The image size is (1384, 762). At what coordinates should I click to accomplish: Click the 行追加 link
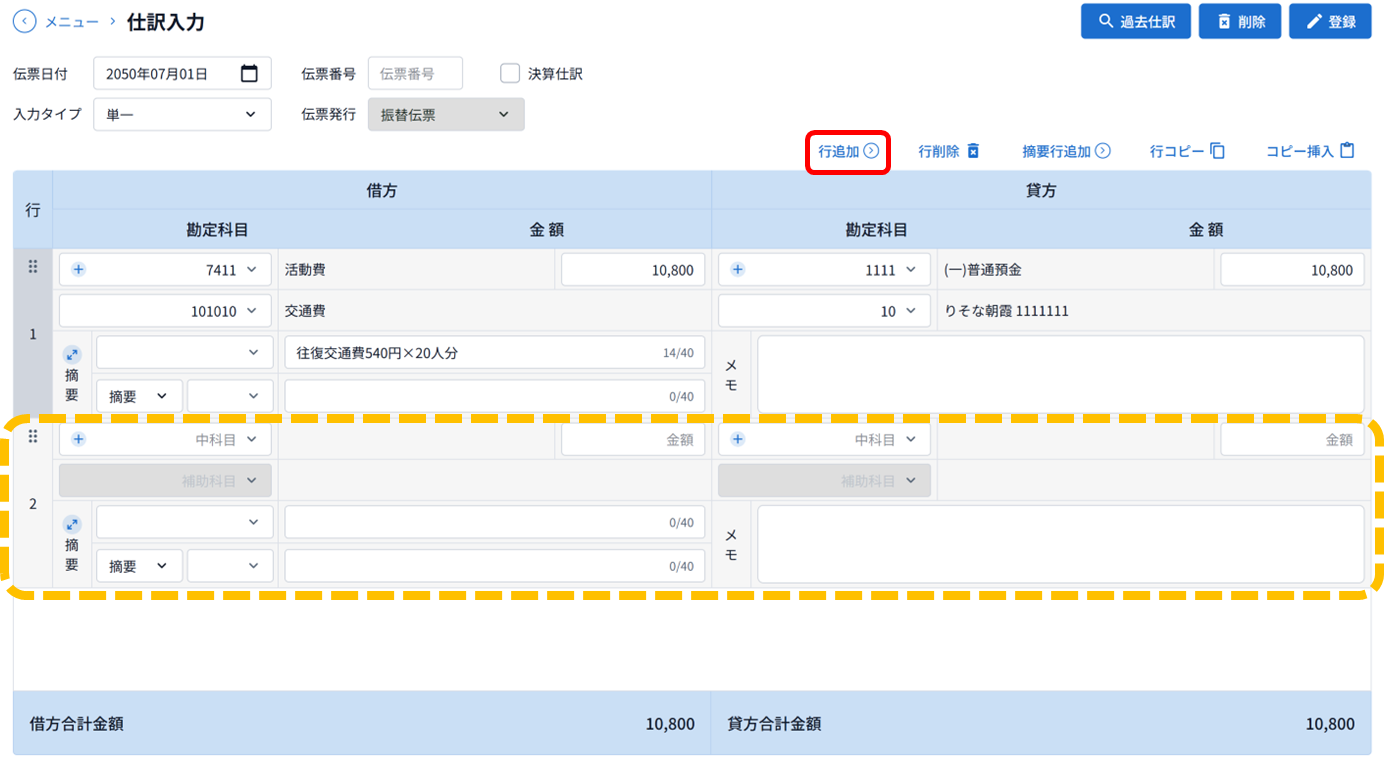pyautogui.click(x=848, y=151)
